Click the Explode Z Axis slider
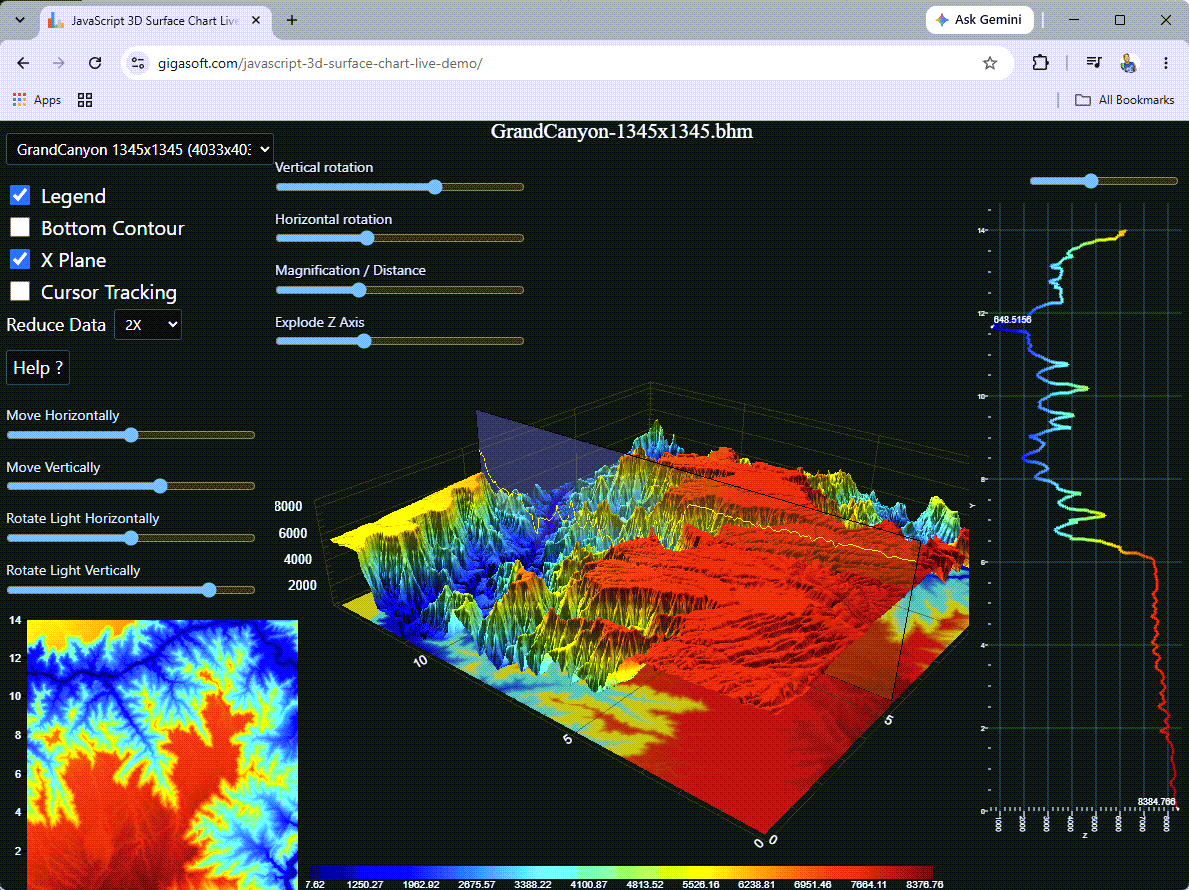This screenshot has width=1189, height=890. coord(400,341)
